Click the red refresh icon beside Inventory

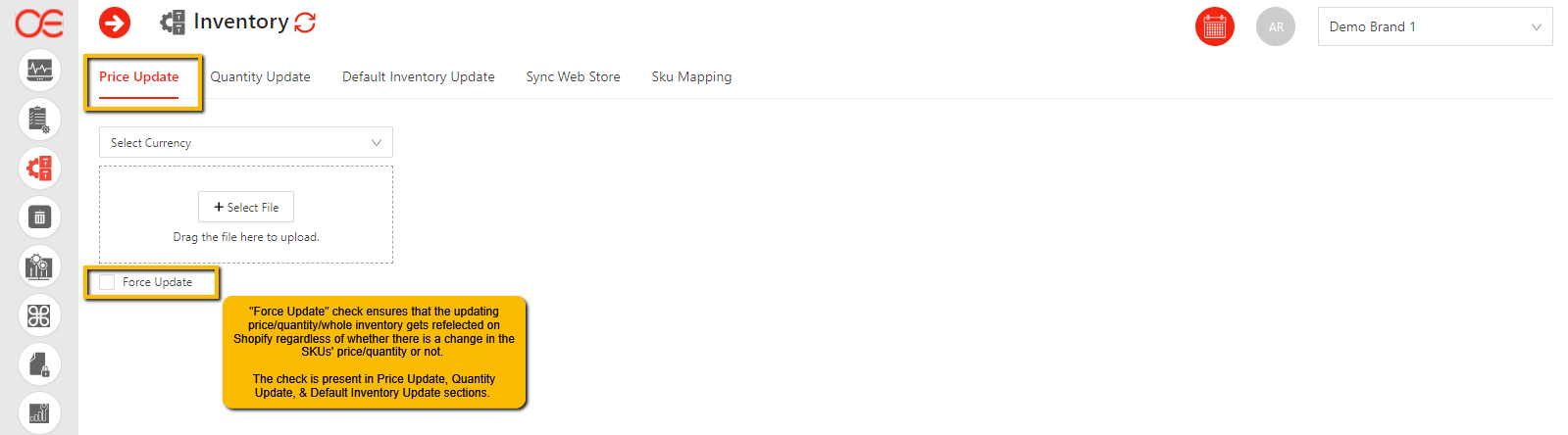click(x=305, y=22)
